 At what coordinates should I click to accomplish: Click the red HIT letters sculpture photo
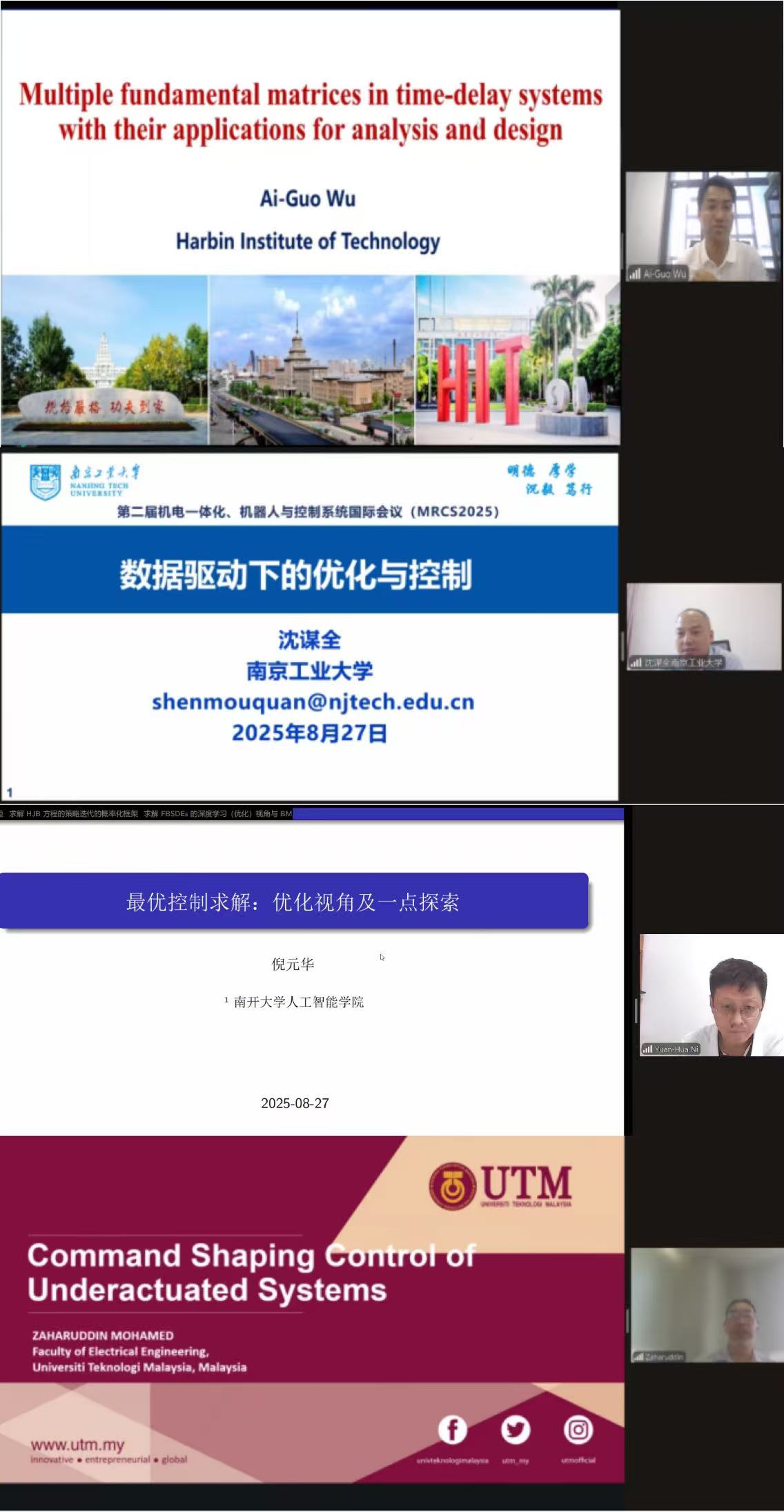518,360
